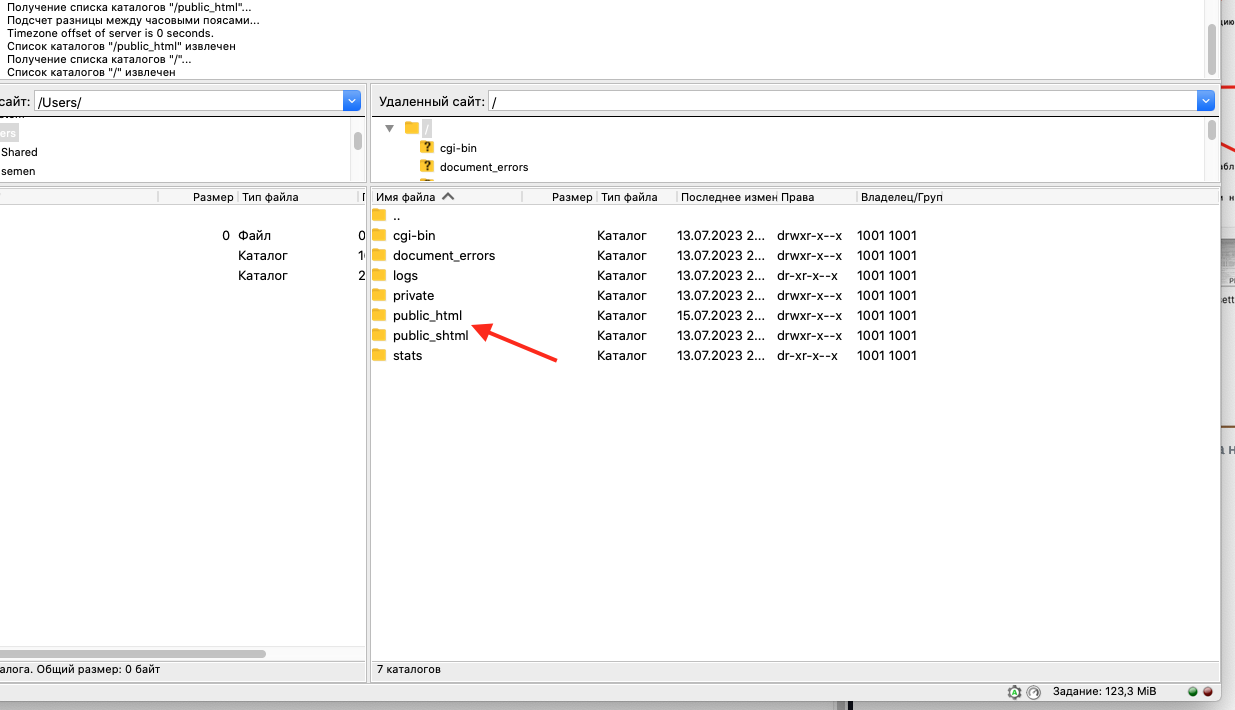
Task: Click log line 'Подсчет разницы между часовыми поясами...'
Action: tap(133, 20)
